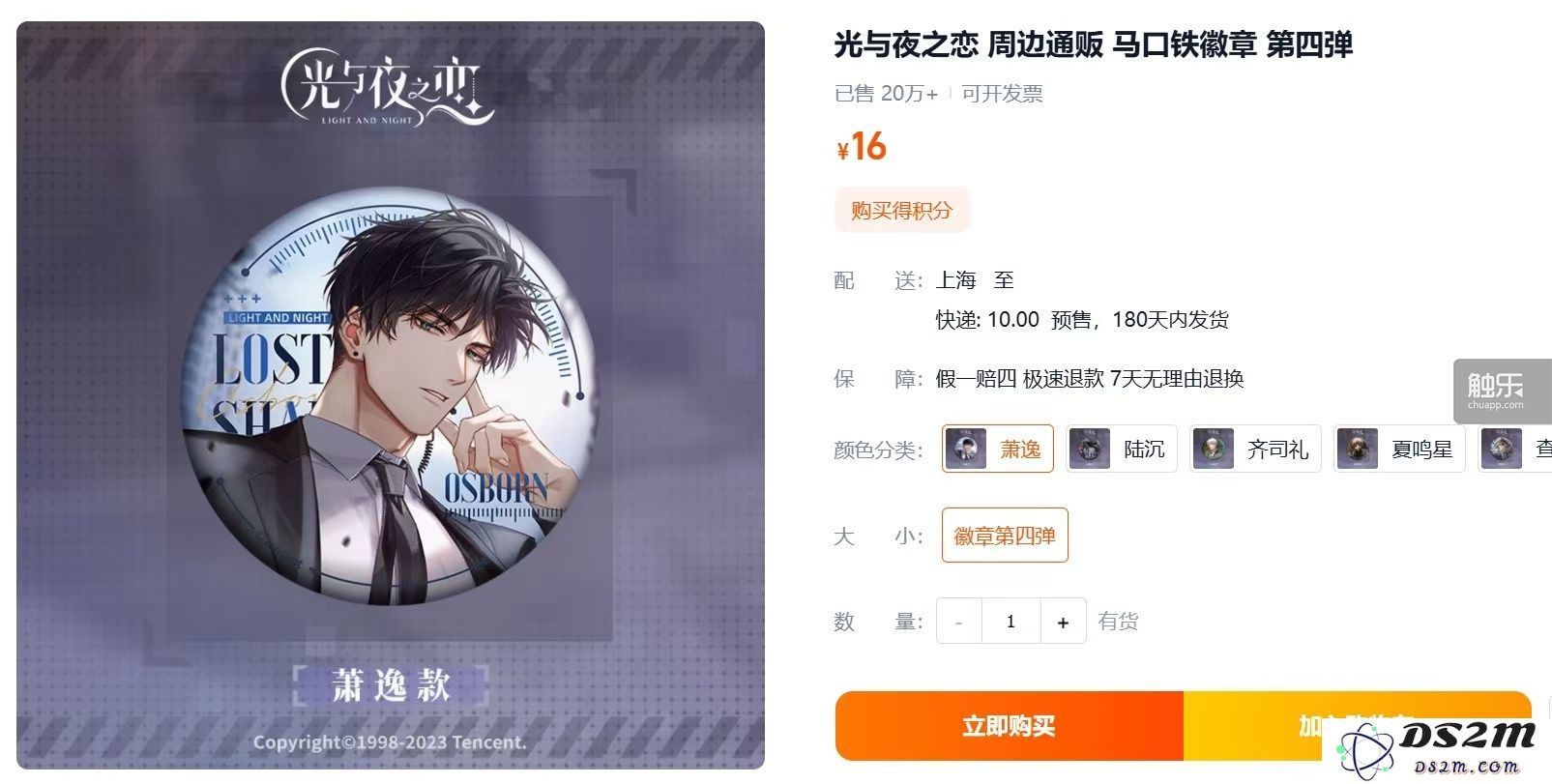Choose the 徽章第四弹 size option

[1005, 535]
